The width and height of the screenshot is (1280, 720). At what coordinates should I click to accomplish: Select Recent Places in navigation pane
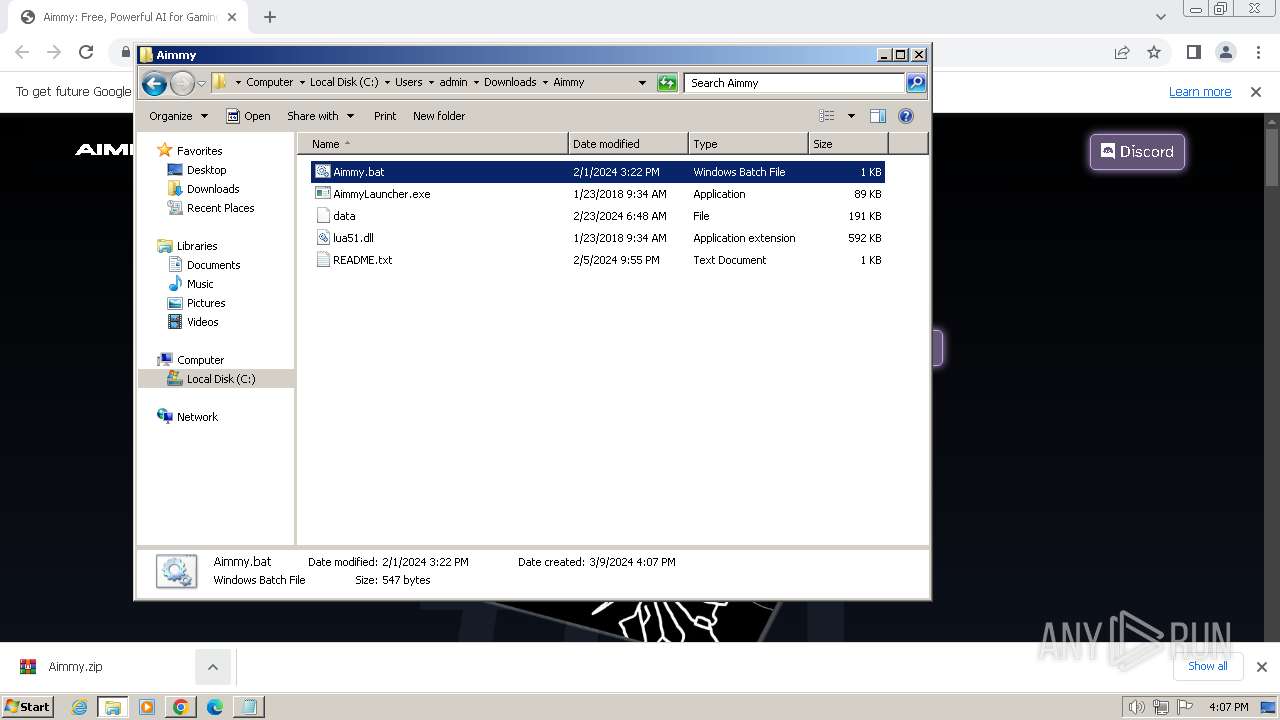[220, 208]
